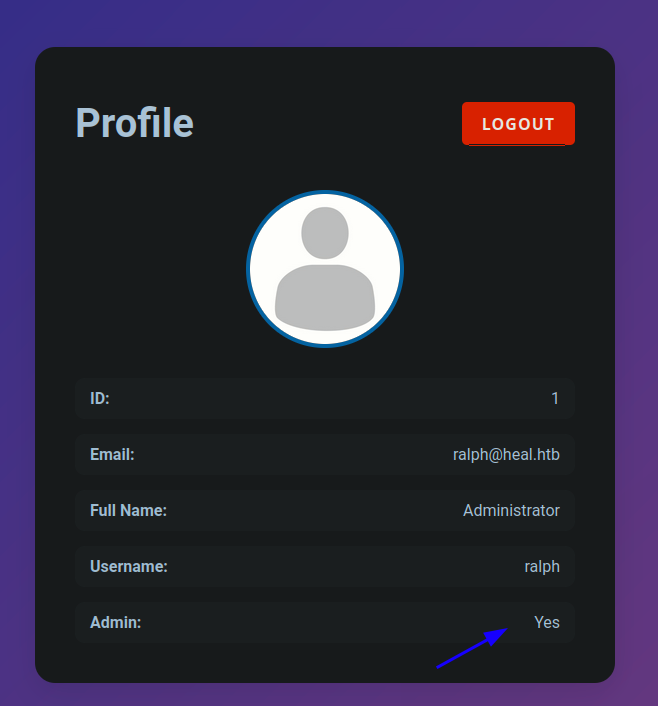Click the Yes admin status value
Screen dimensions: 658x706
click(x=547, y=622)
